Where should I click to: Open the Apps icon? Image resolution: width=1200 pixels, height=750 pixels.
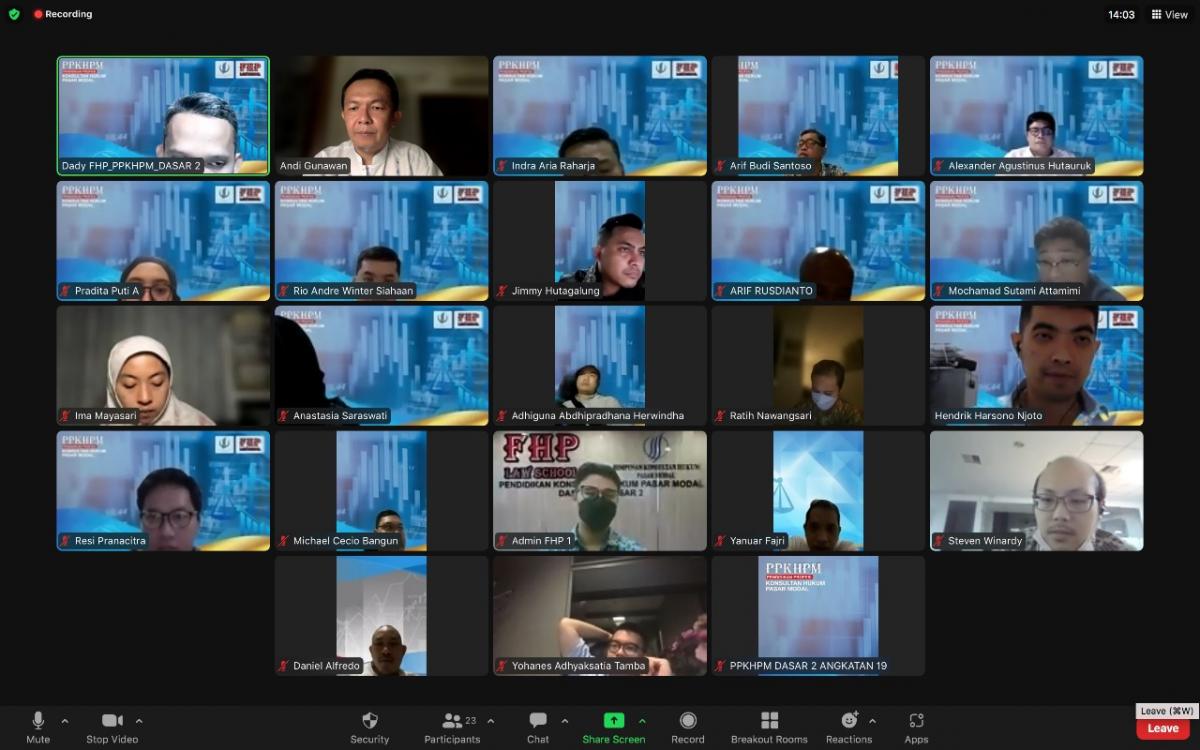click(916, 721)
